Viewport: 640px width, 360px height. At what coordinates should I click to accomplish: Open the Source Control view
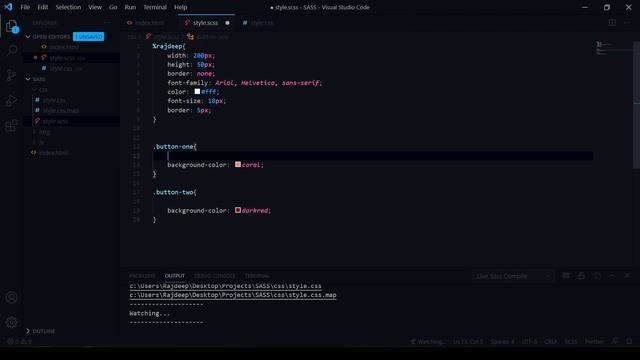point(11,76)
